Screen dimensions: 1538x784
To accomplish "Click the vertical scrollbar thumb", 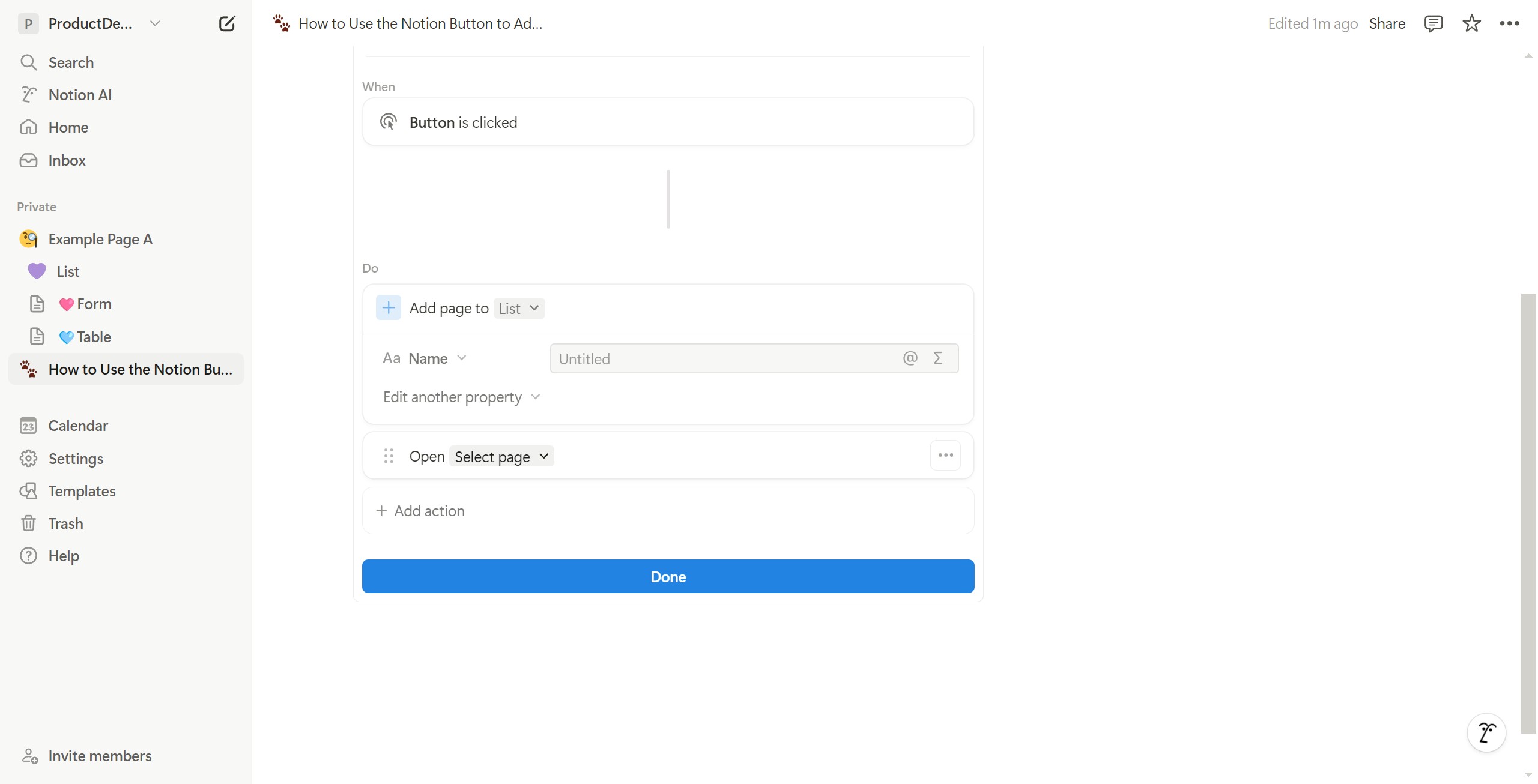I will [1528, 513].
